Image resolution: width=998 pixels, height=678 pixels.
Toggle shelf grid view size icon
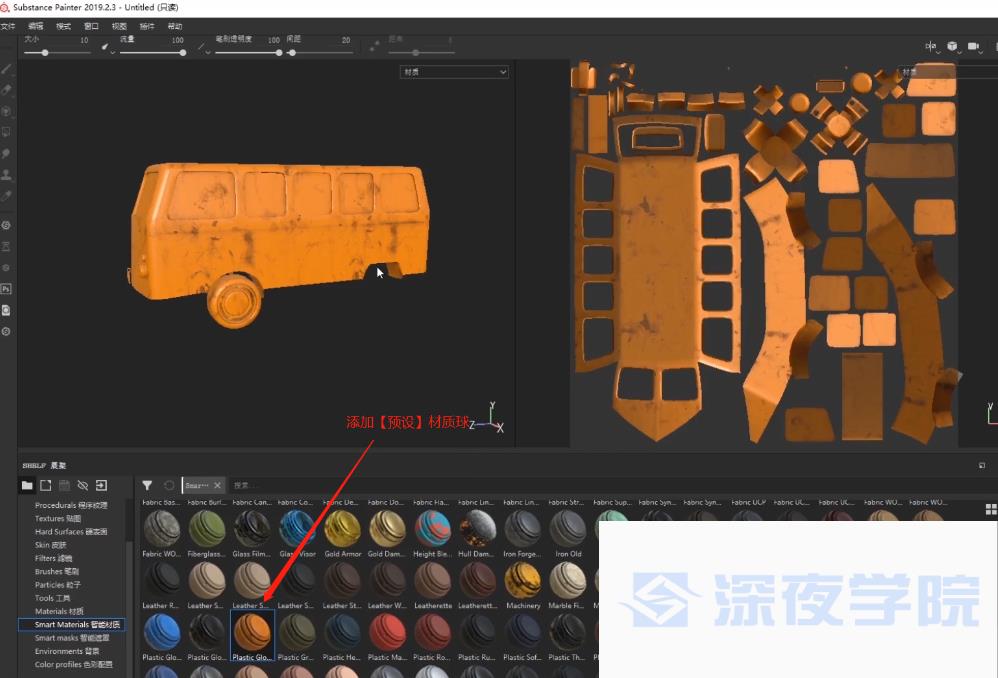click(x=990, y=510)
